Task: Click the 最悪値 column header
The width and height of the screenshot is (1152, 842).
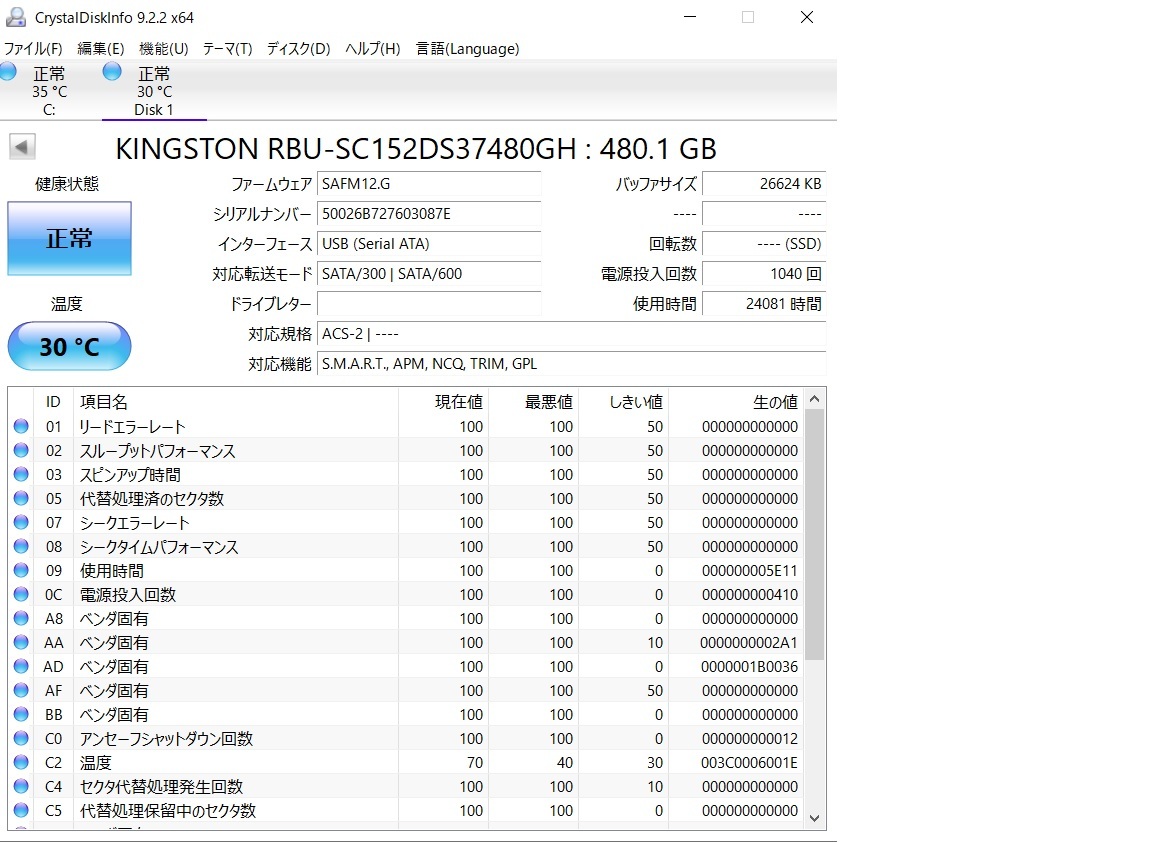Action: [x=534, y=402]
